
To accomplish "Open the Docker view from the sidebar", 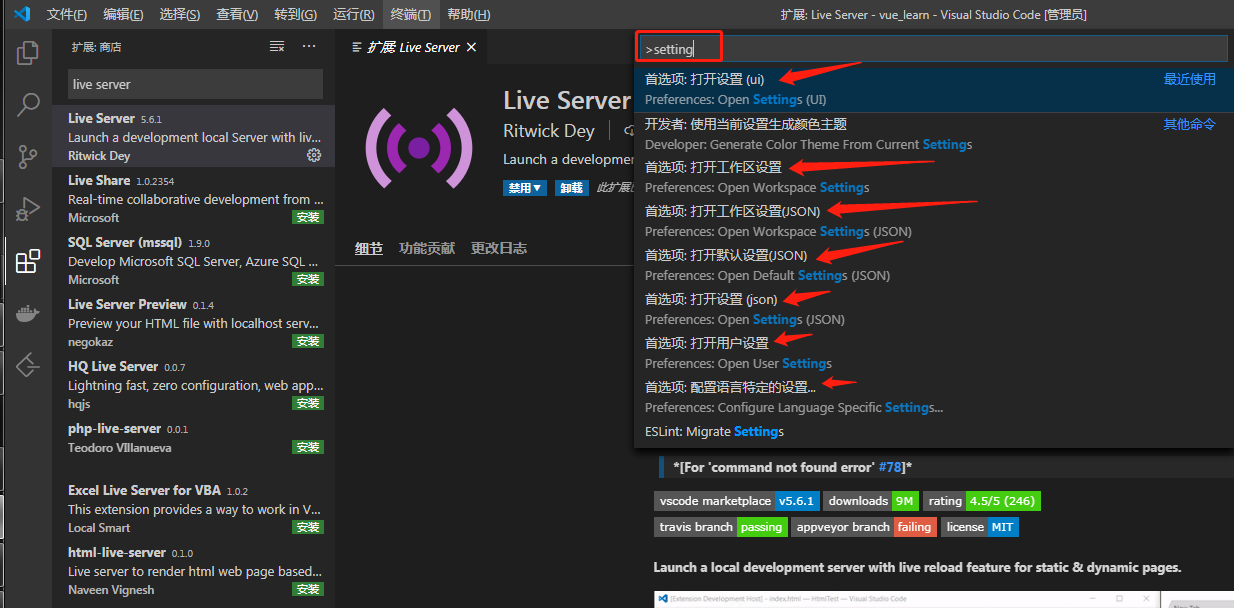I will point(27,313).
